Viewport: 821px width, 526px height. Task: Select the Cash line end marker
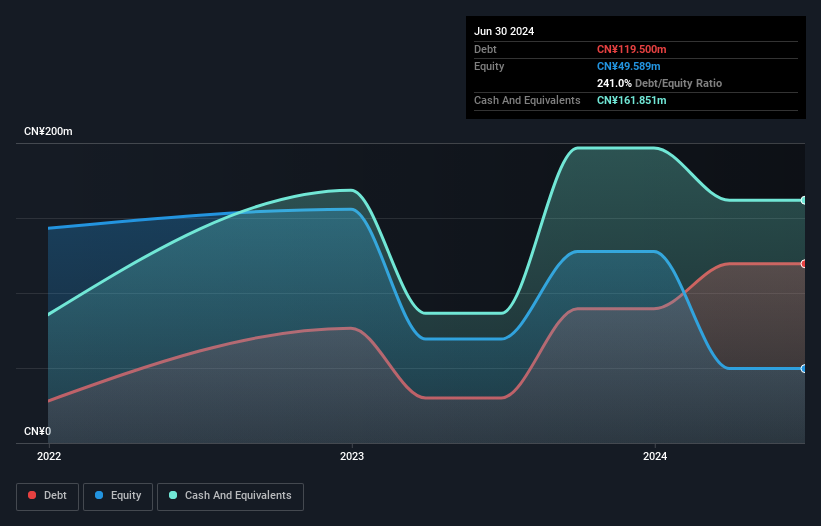click(x=804, y=200)
